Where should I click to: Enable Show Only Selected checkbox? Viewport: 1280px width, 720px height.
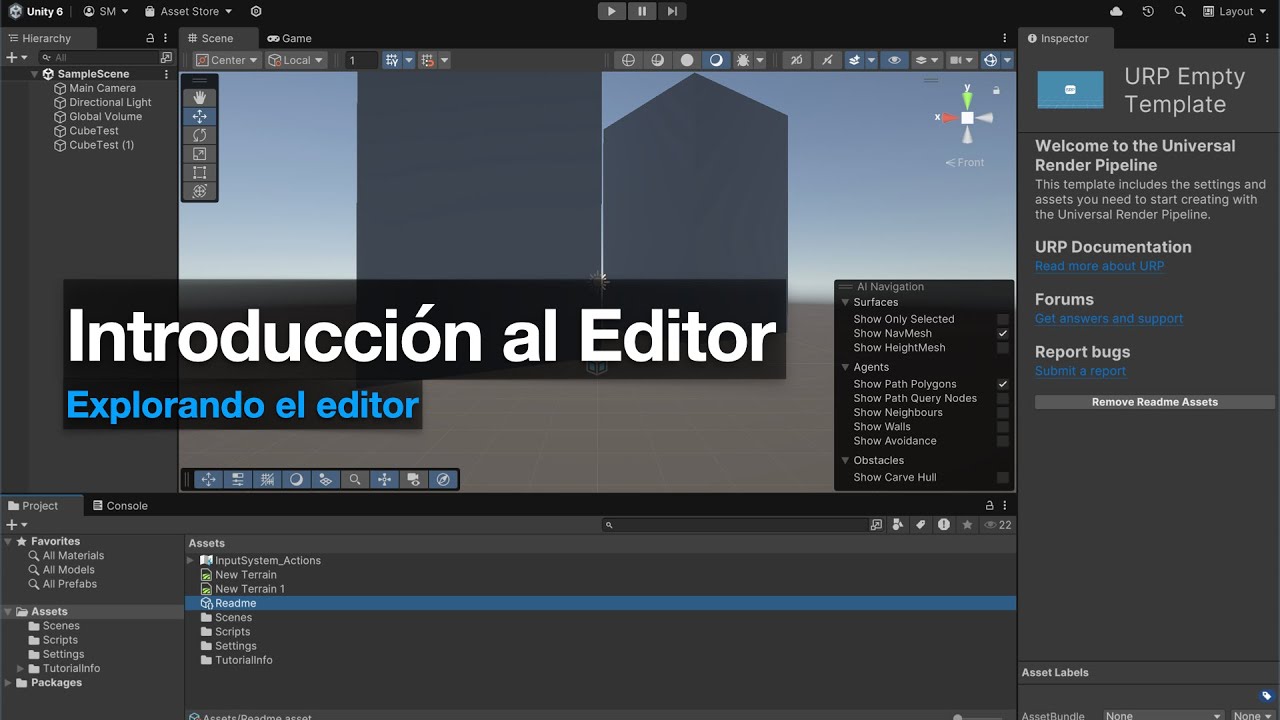(1003, 319)
